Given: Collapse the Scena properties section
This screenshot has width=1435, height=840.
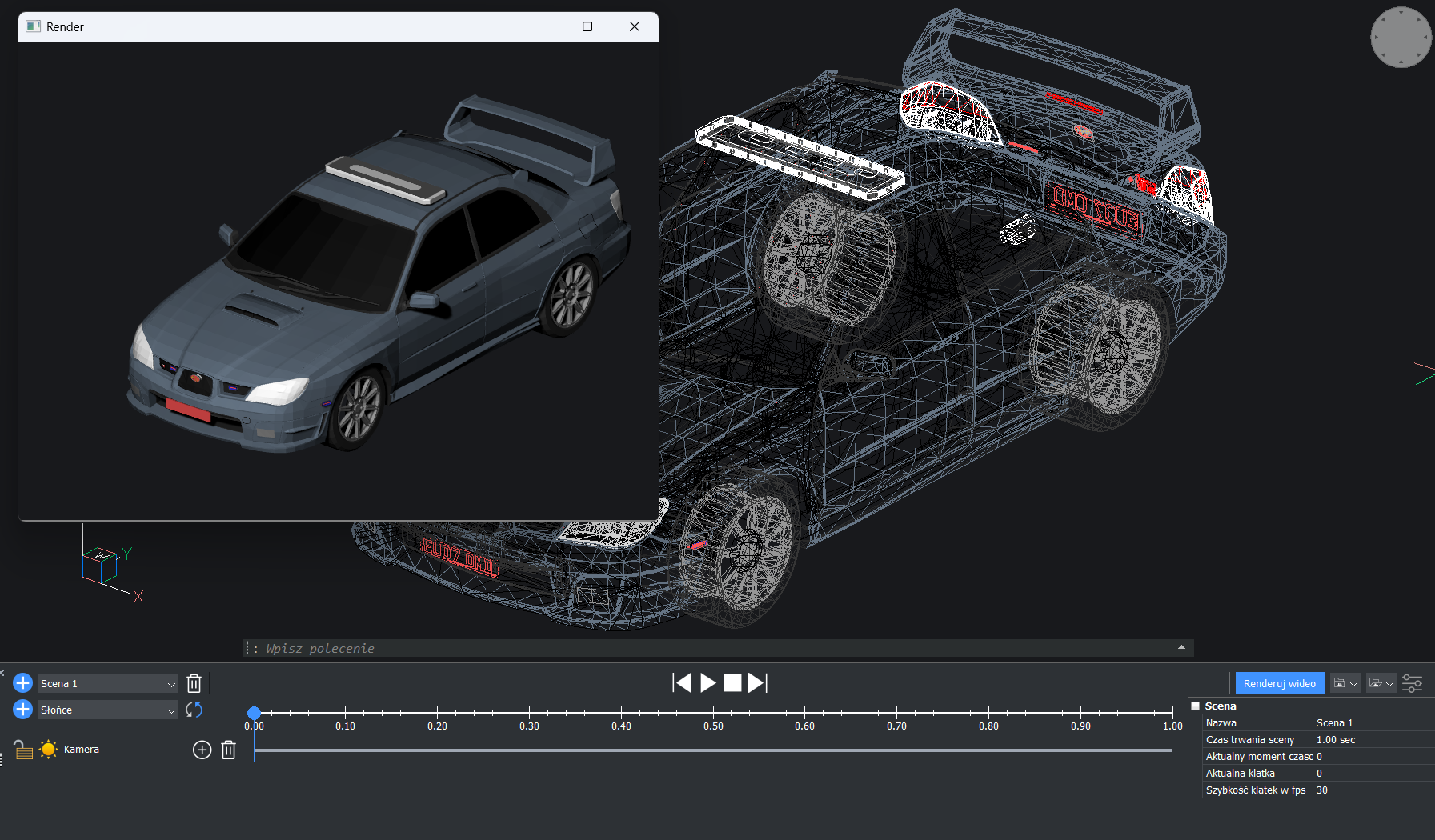Looking at the screenshot, I should pos(1196,706).
